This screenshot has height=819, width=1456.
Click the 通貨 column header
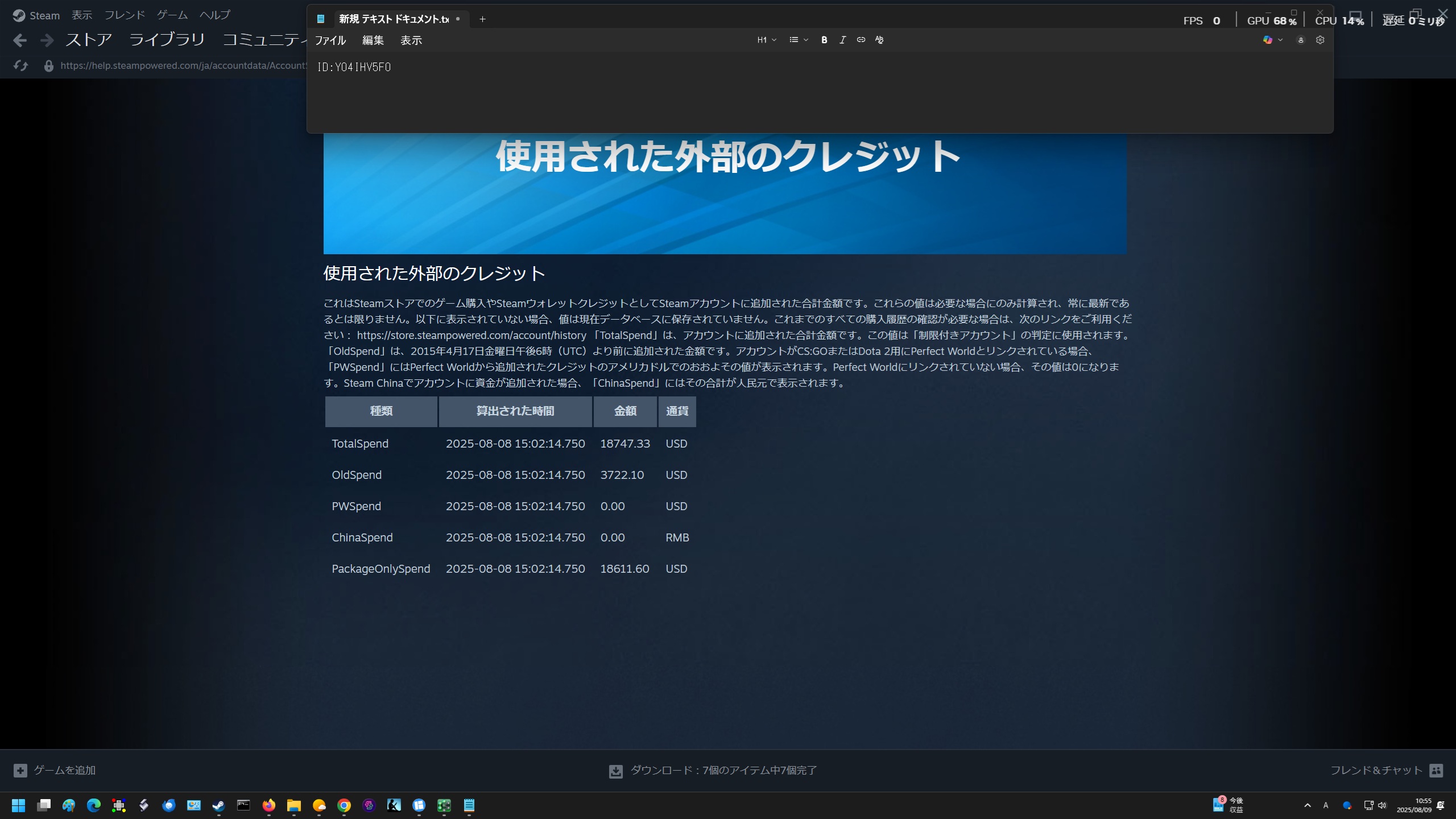point(677,411)
